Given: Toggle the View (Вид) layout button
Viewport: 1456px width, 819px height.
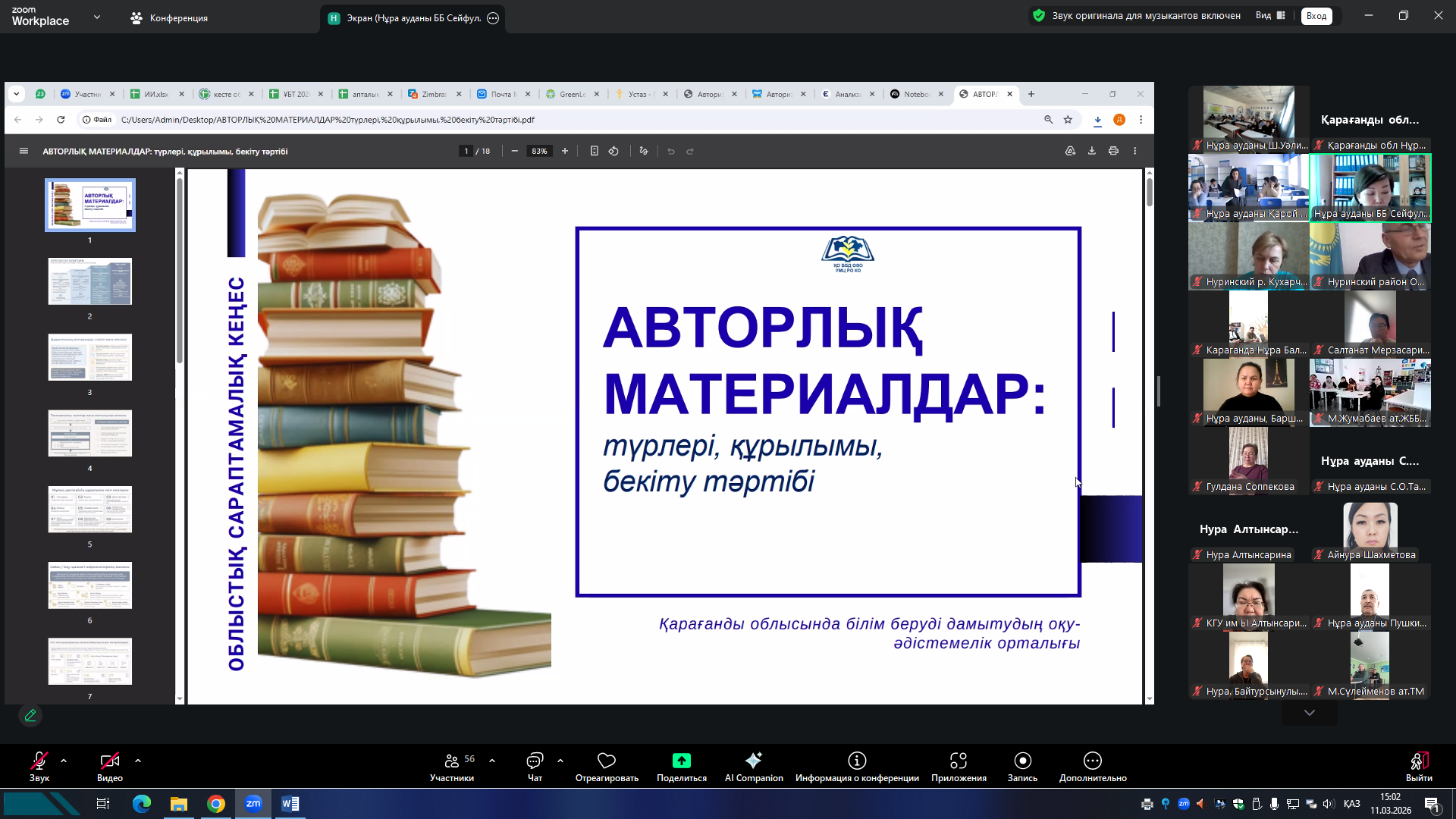Looking at the screenshot, I should click(1270, 15).
